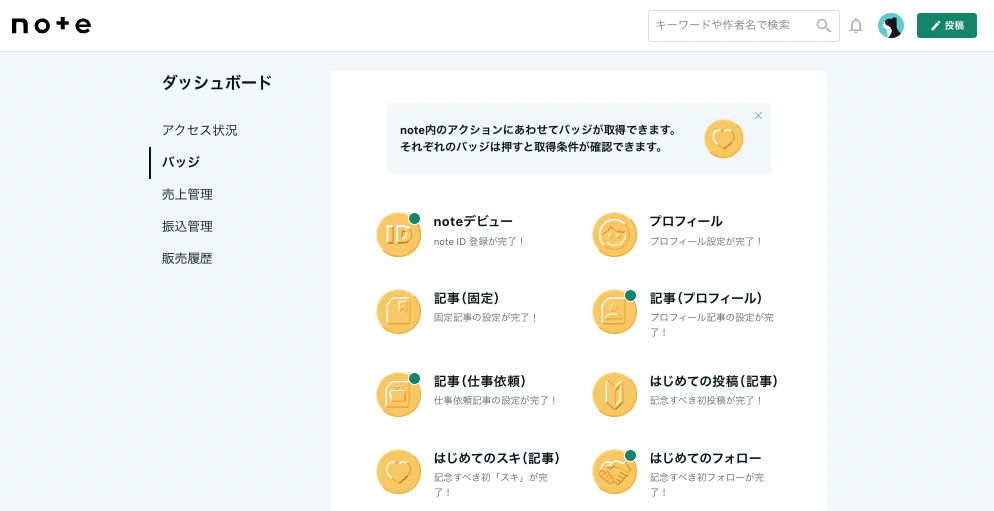Screen dimensions: 994x511
Task: Click the noteデビュー ID badge icon
Action: pyautogui.click(x=399, y=235)
